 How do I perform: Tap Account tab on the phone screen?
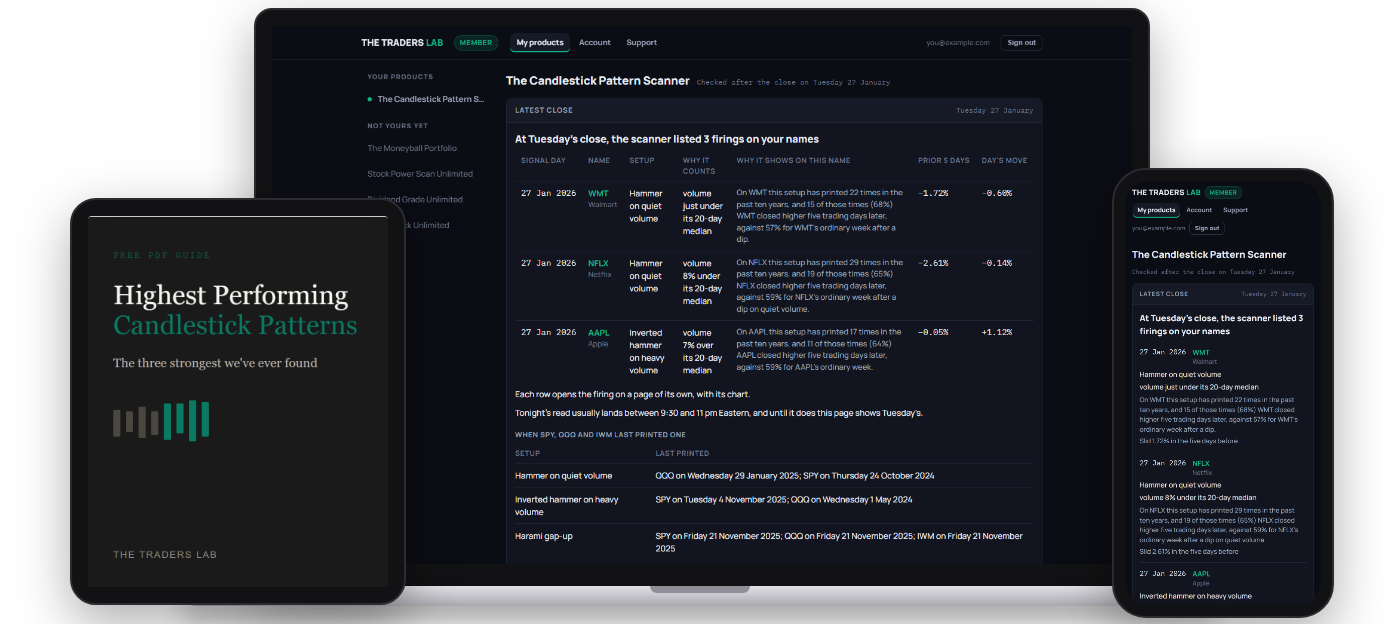pyautogui.click(x=1199, y=210)
